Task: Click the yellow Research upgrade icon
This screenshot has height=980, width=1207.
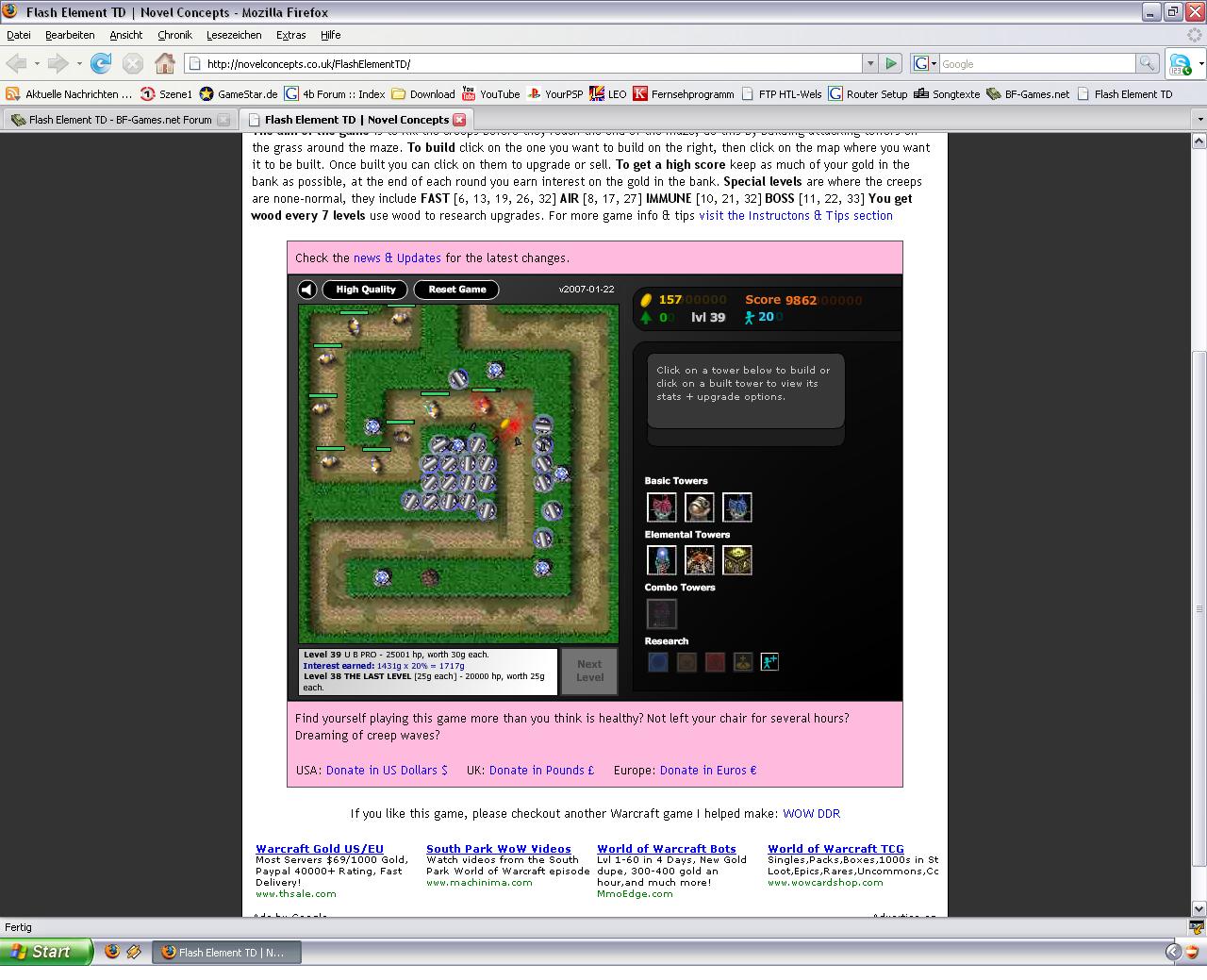Action: tap(743, 662)
